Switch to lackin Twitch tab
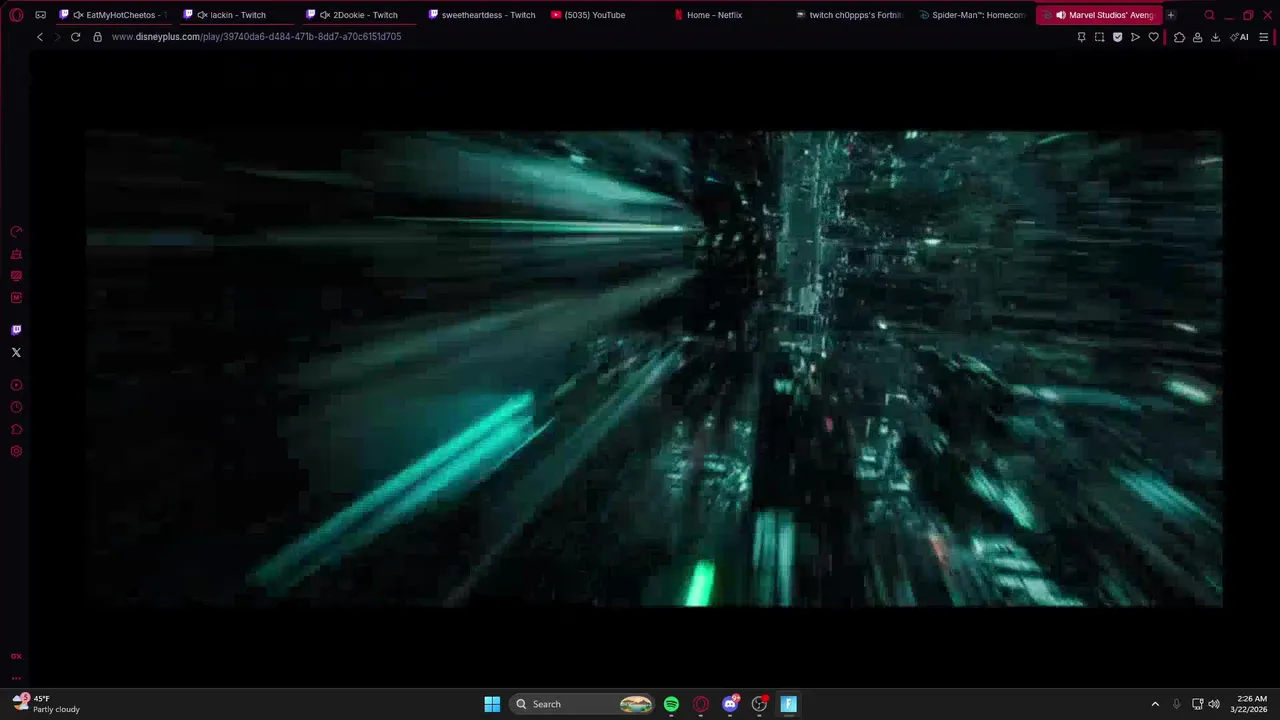The image size is (1280, 720). pyautogui.click(x=237, y=15)
